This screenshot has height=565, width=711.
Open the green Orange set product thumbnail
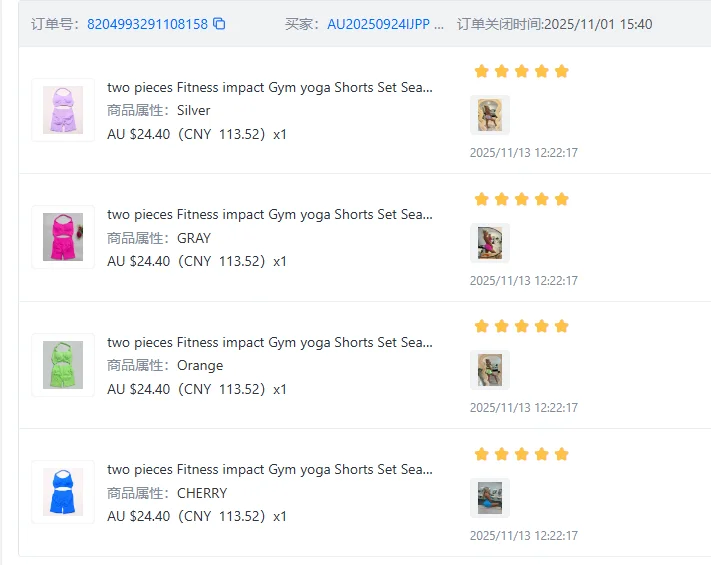tap(63, 365)
